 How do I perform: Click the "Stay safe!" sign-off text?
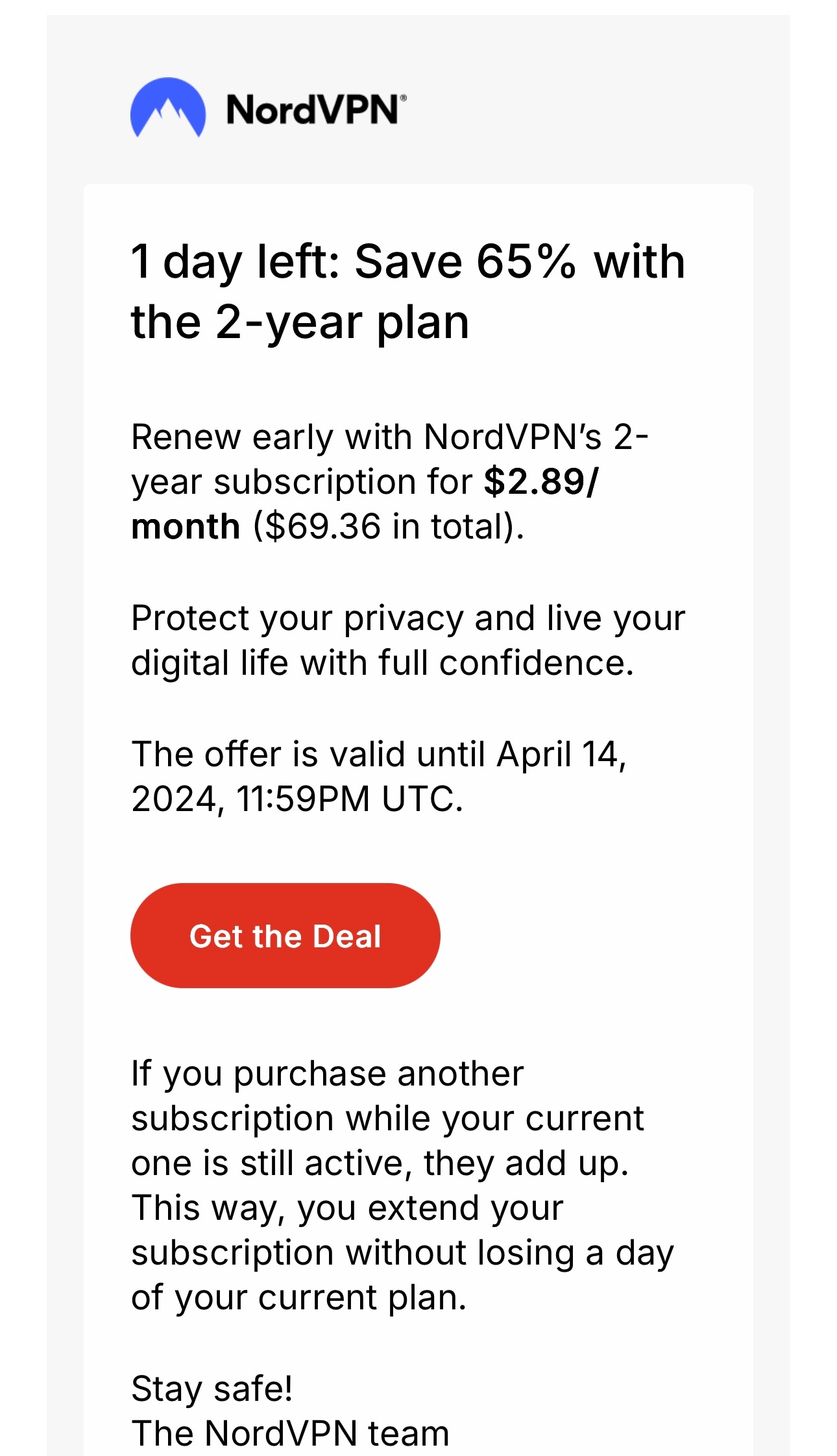click(212, 1389)
